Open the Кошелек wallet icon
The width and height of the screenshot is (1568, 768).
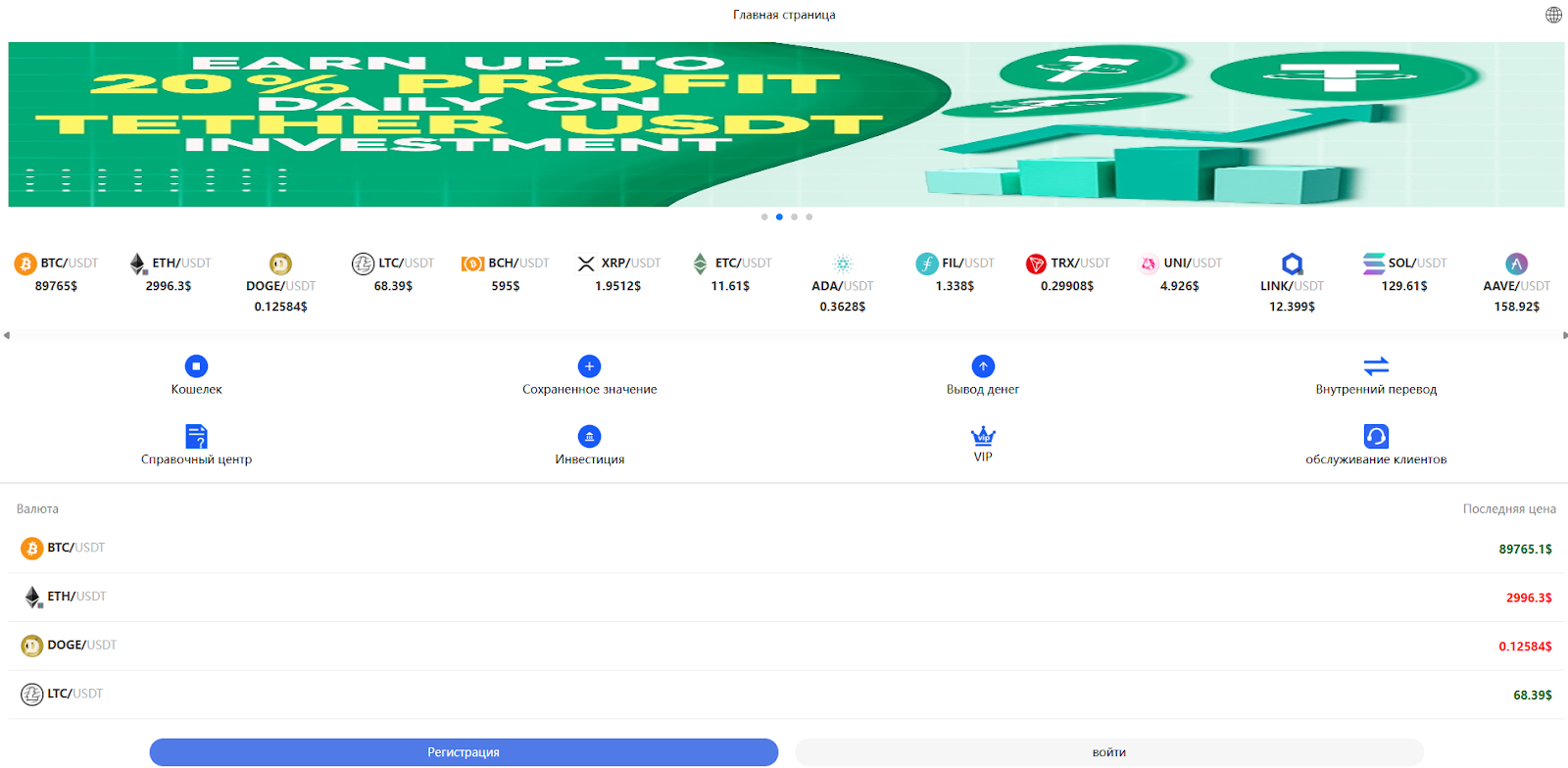coord(196,366)
